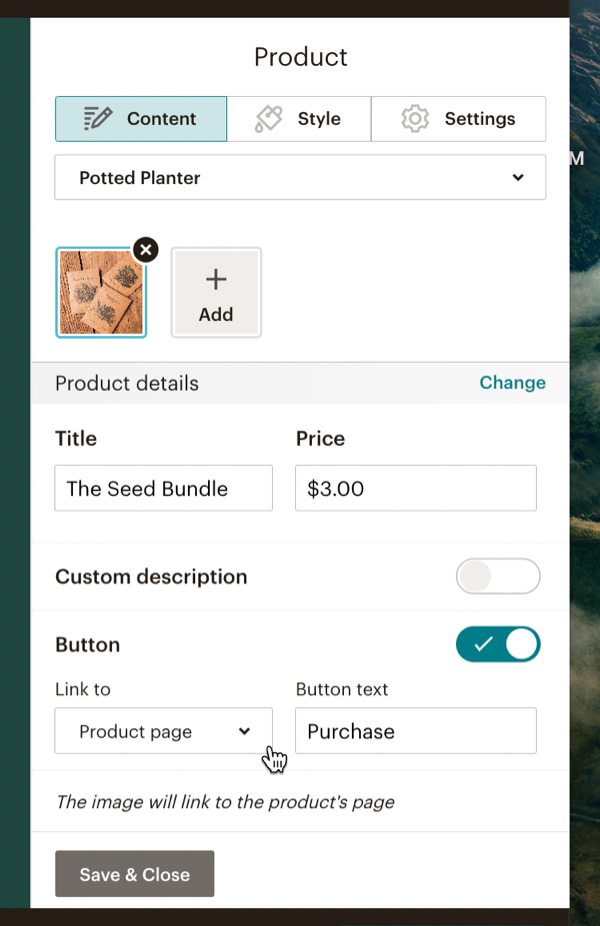
Task: Select the seed bundle product thumbnail
Action: coord(101,292)
